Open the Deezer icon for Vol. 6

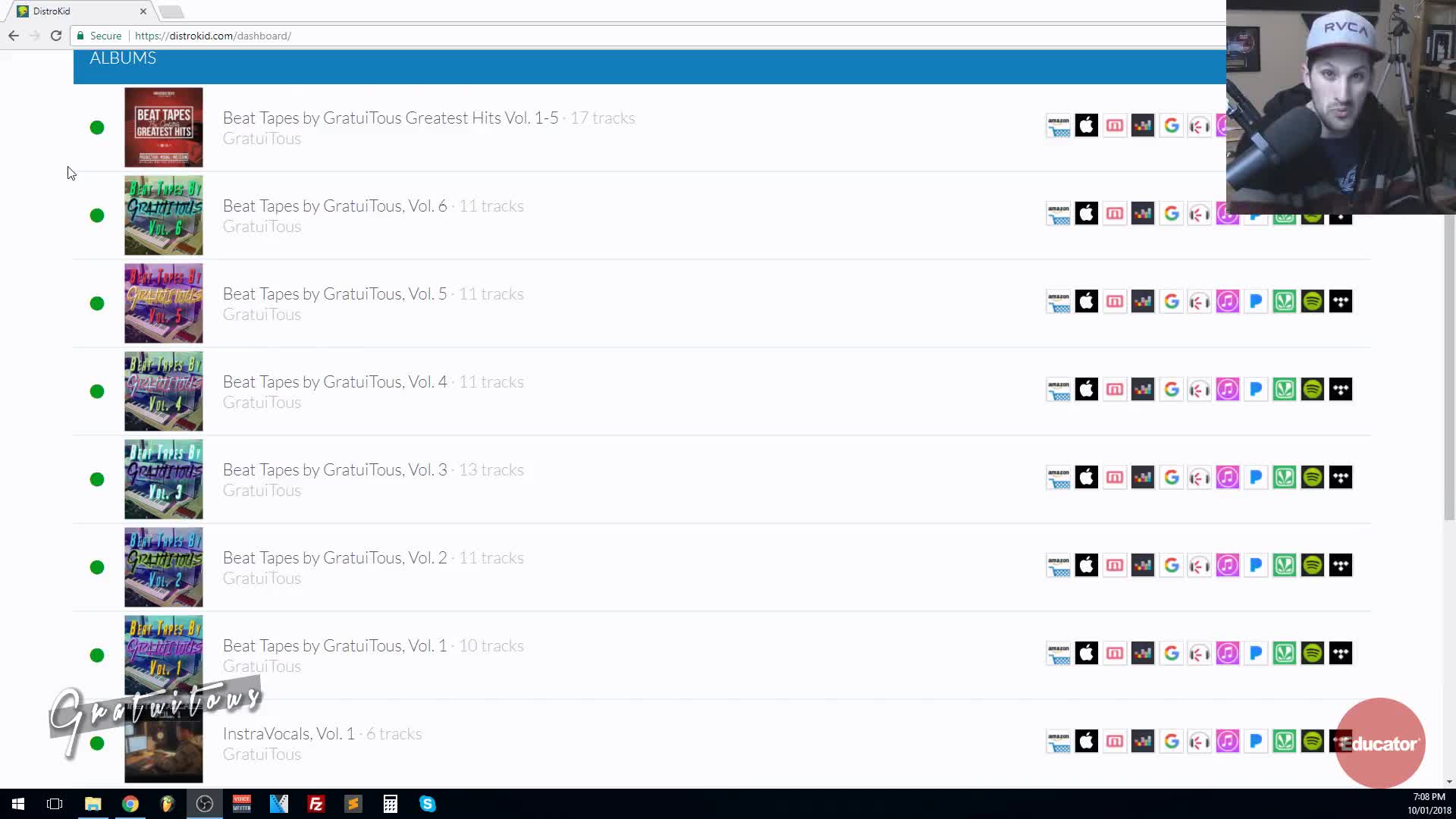coord(1142,214)
